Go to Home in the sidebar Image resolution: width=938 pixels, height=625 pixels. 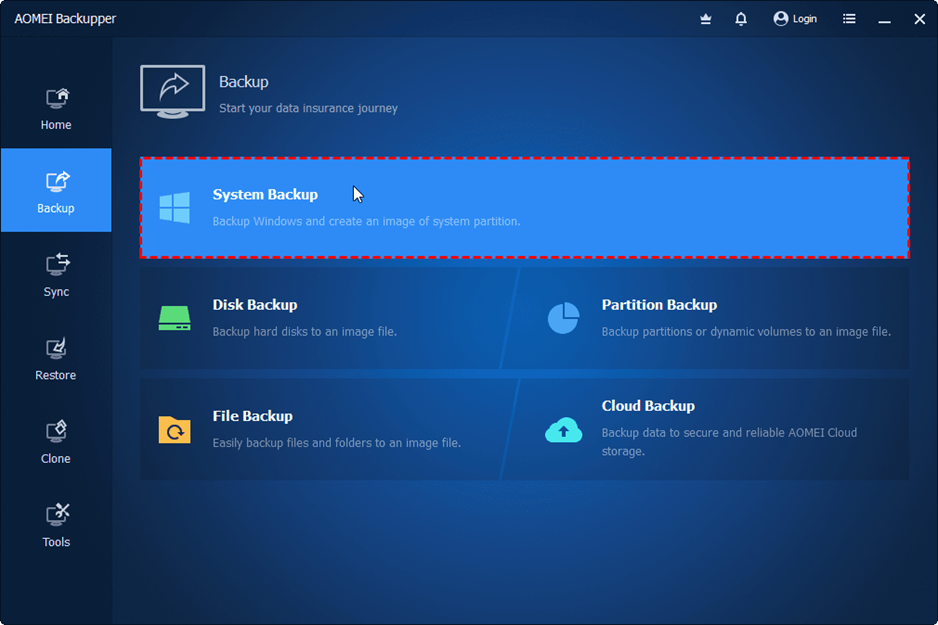pos(56,109)
